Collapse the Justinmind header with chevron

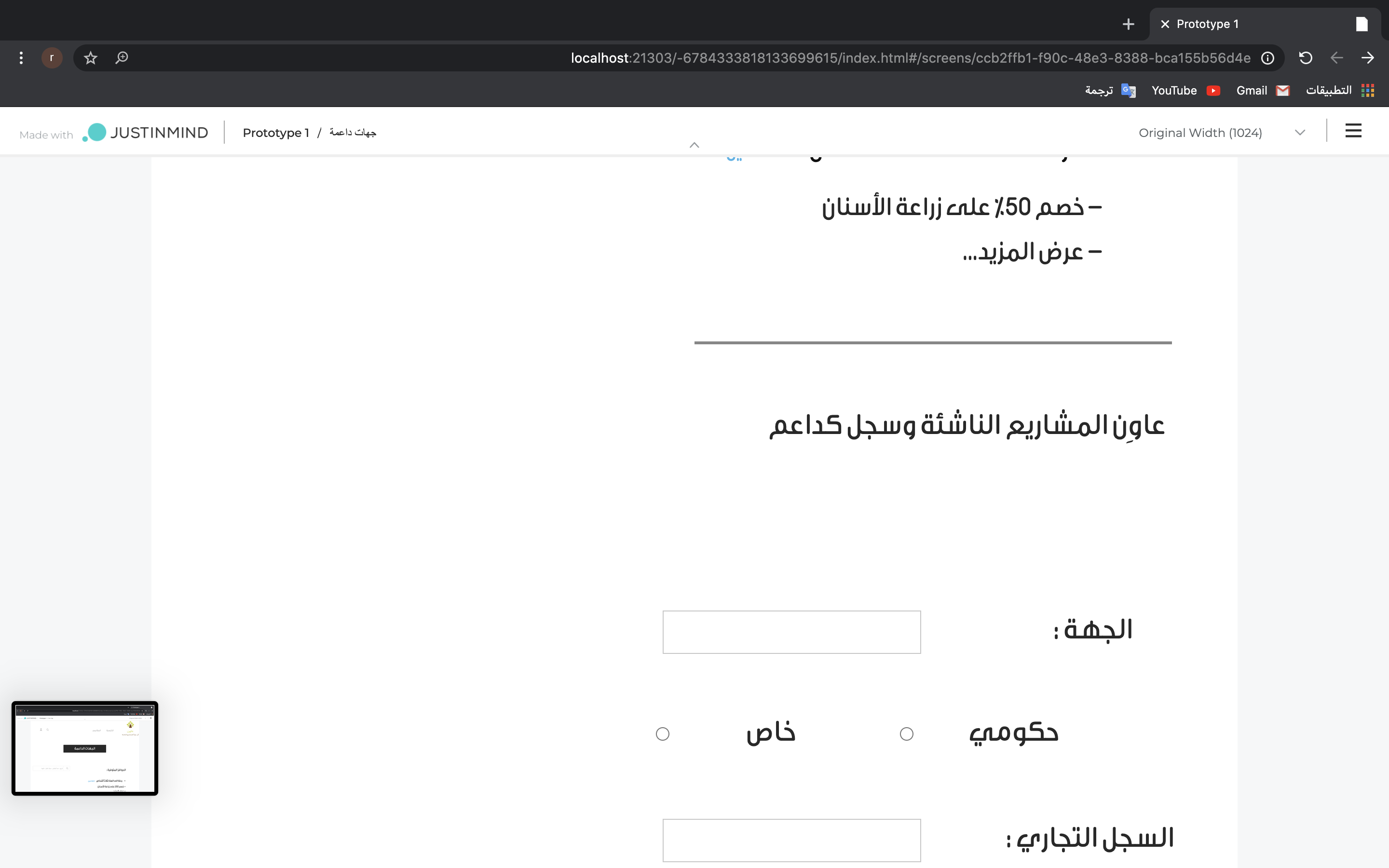tap(694, 145)
